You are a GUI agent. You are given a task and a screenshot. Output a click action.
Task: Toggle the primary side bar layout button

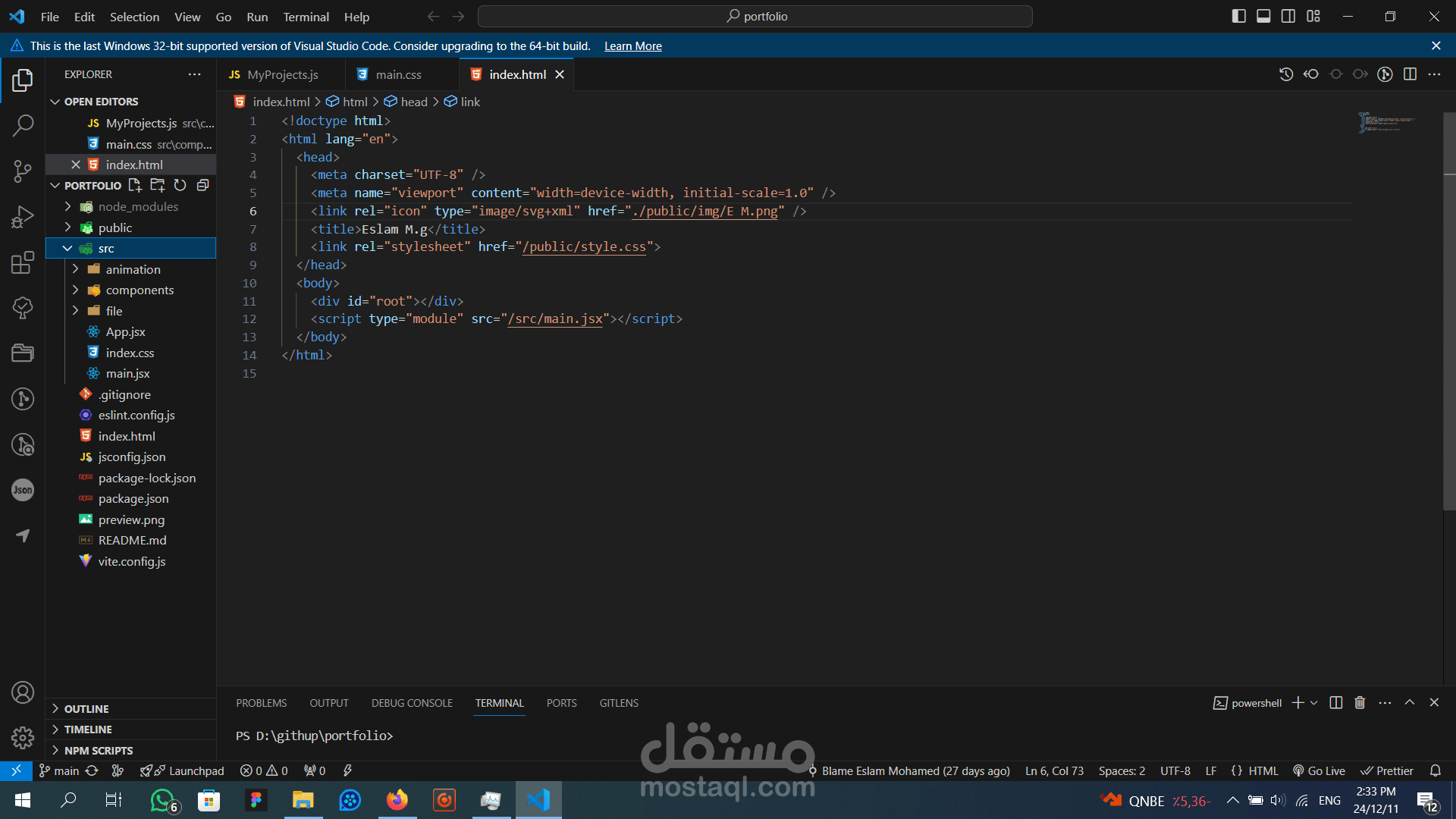(1239, 16)
